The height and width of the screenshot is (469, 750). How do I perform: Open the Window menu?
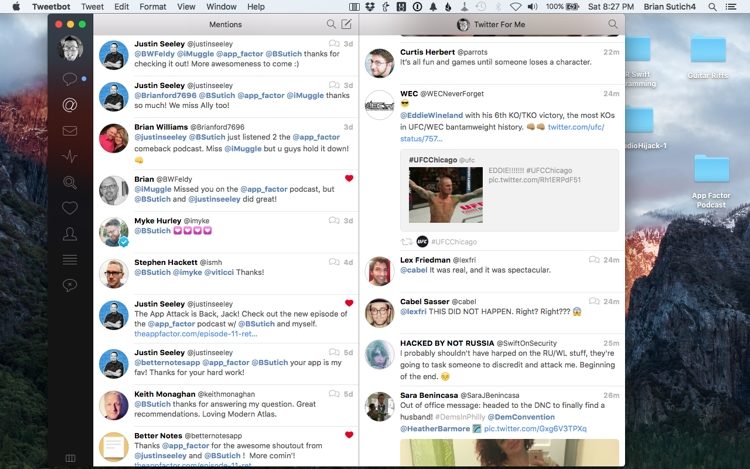(221, 7)
